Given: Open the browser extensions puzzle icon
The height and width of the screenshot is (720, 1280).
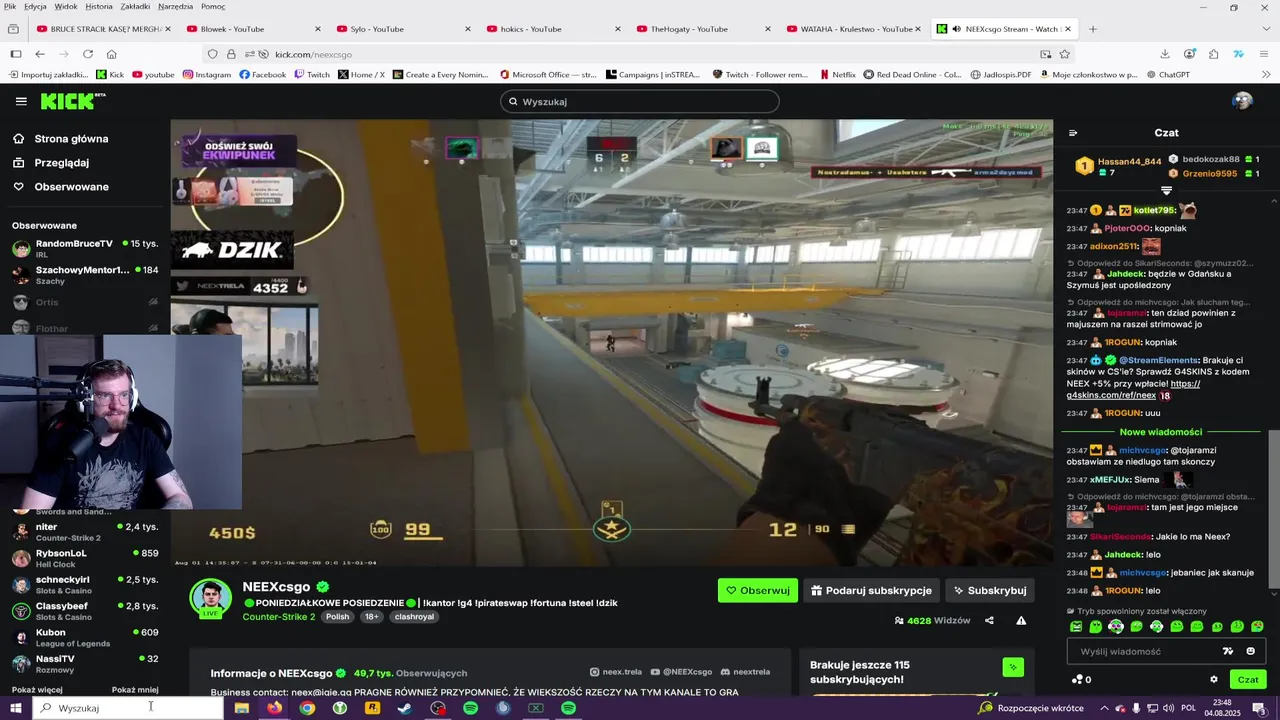Looking at the screenshot, I should click(x=1213, y=54).
